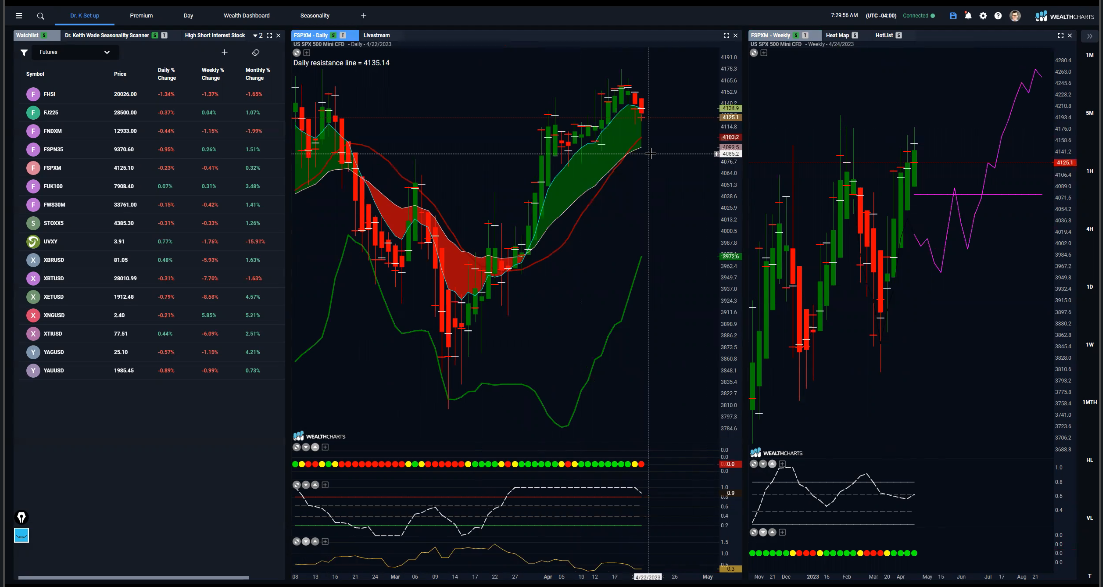Move the weekly oscillator pane down
This screenshot has height=587, width=1103.
(x=763, y=464)
